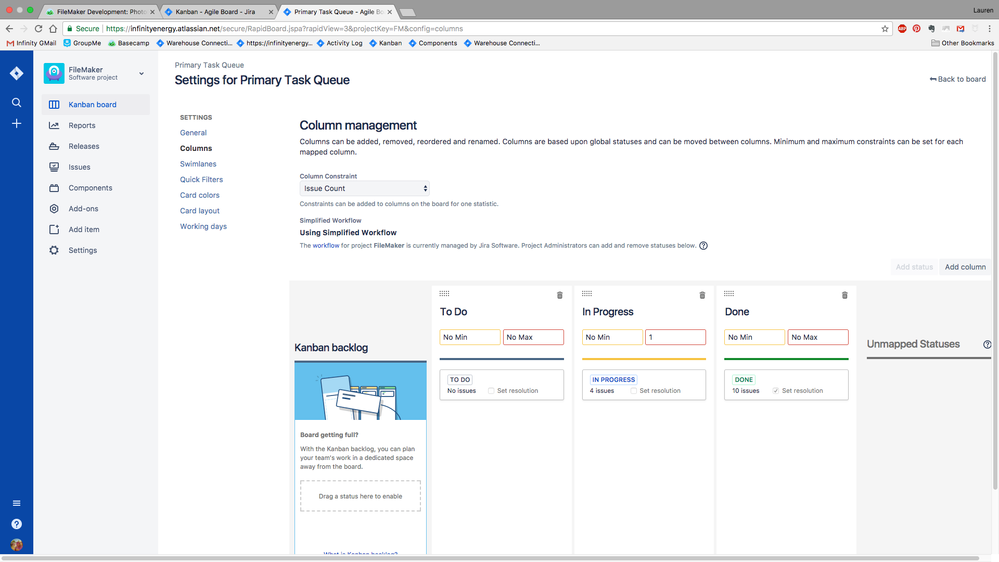Viewport: 999px width, 562px height.
Task: Open the workflow link in description
Action: [x=326, y=246]
